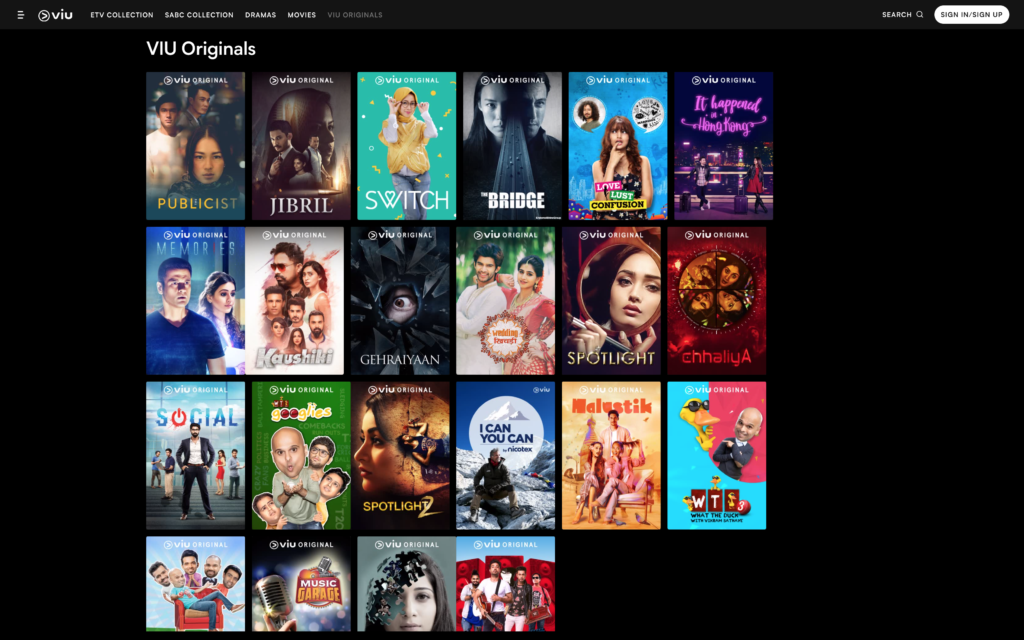The width and height of the screenshot is (1024, 640).
Task: Open ETV Collection menu item
Action: [x=122, y=15]
